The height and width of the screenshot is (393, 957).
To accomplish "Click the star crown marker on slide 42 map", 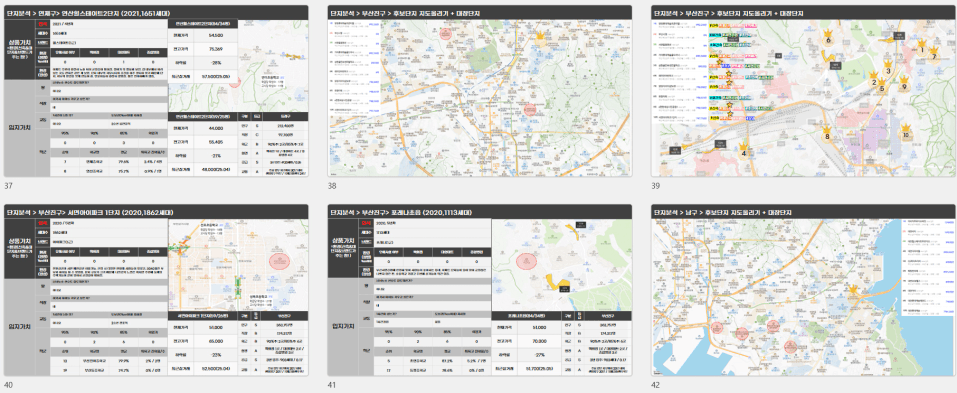I will point(853,292).
